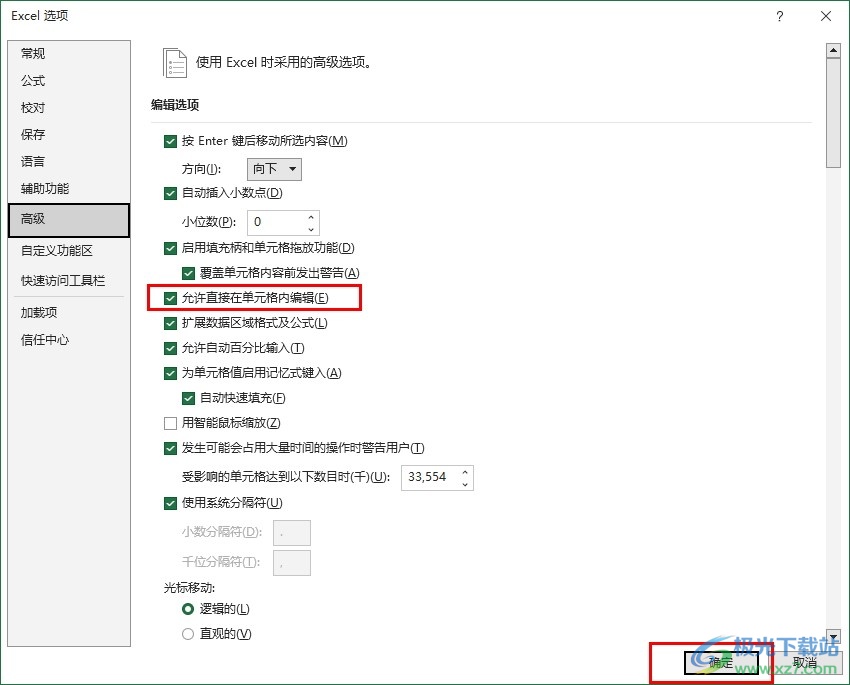This screenshot has height=685, width=850.
Task: Increase 受影响的单元格 count spinner up
Action: [x=465, y=471]
